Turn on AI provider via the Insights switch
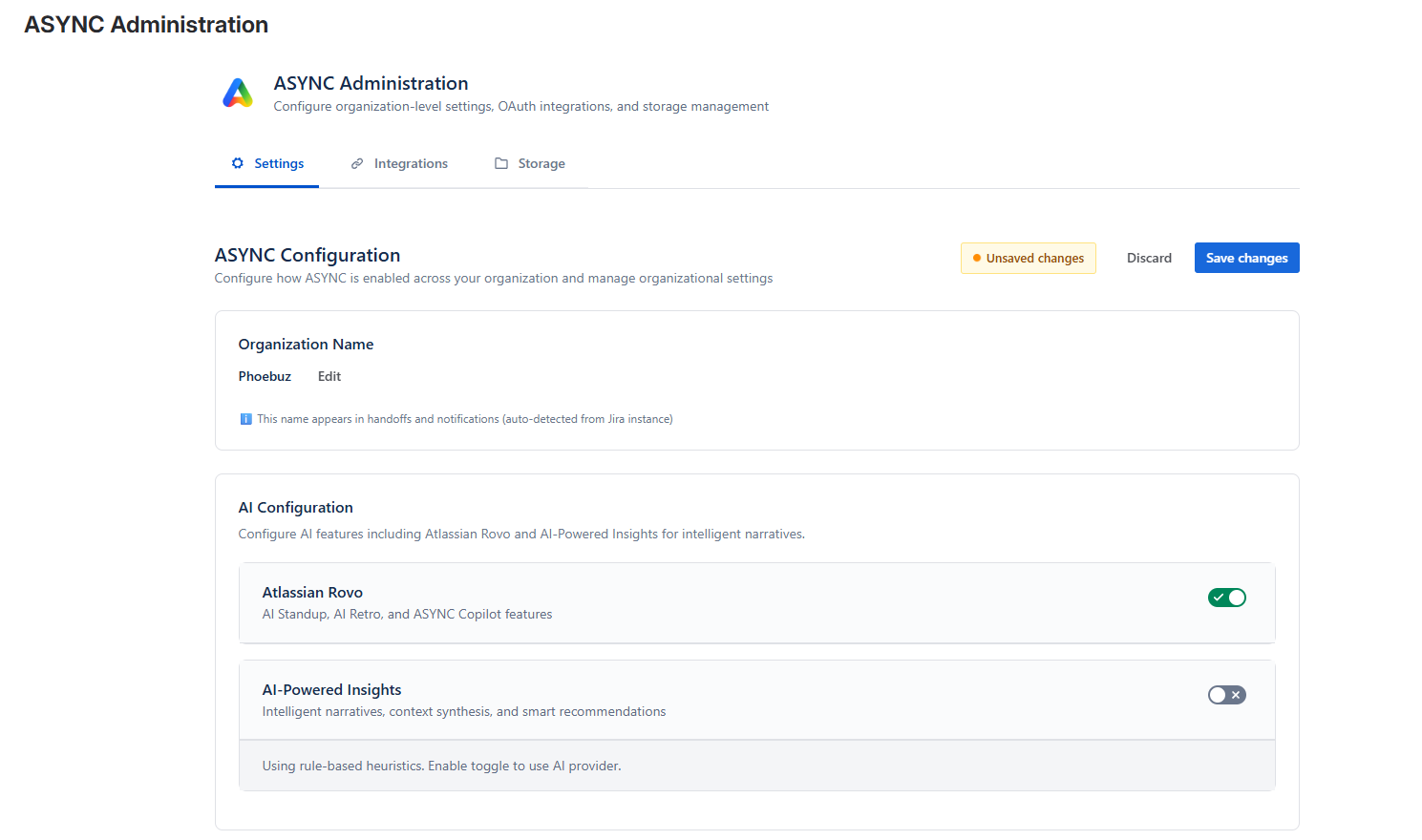The height and width of the screenshot is (840, 1422). pos(1227,695)
